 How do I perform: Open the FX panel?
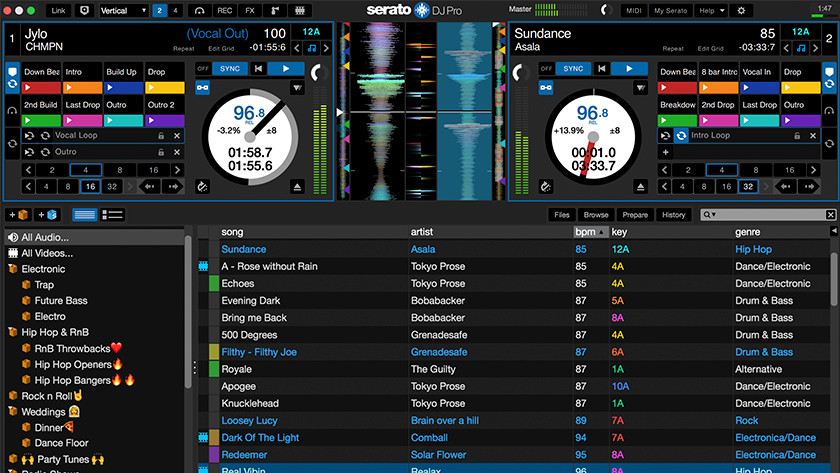click(250, 10)
